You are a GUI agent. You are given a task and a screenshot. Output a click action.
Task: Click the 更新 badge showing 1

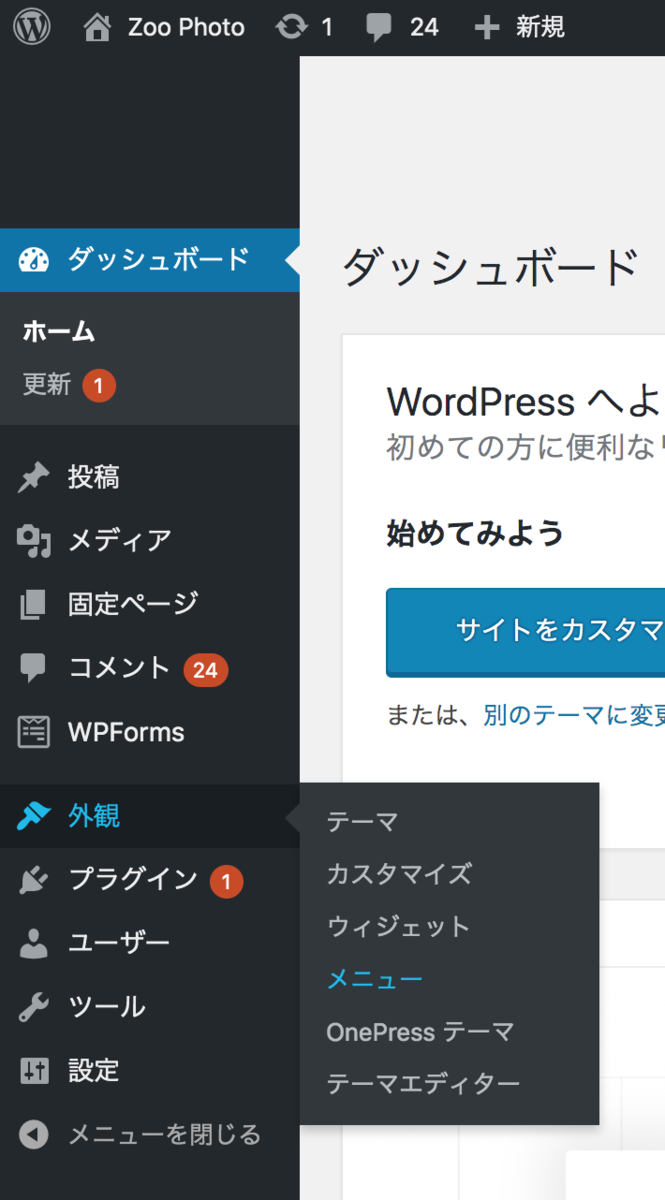(99, 385)
